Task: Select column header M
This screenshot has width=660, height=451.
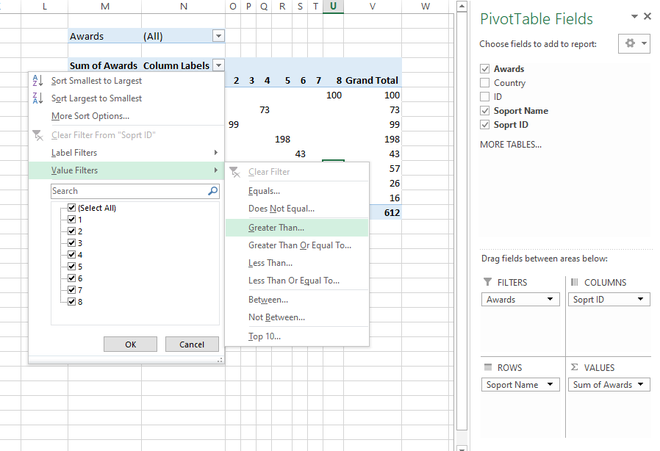Action: pos(105,6)
